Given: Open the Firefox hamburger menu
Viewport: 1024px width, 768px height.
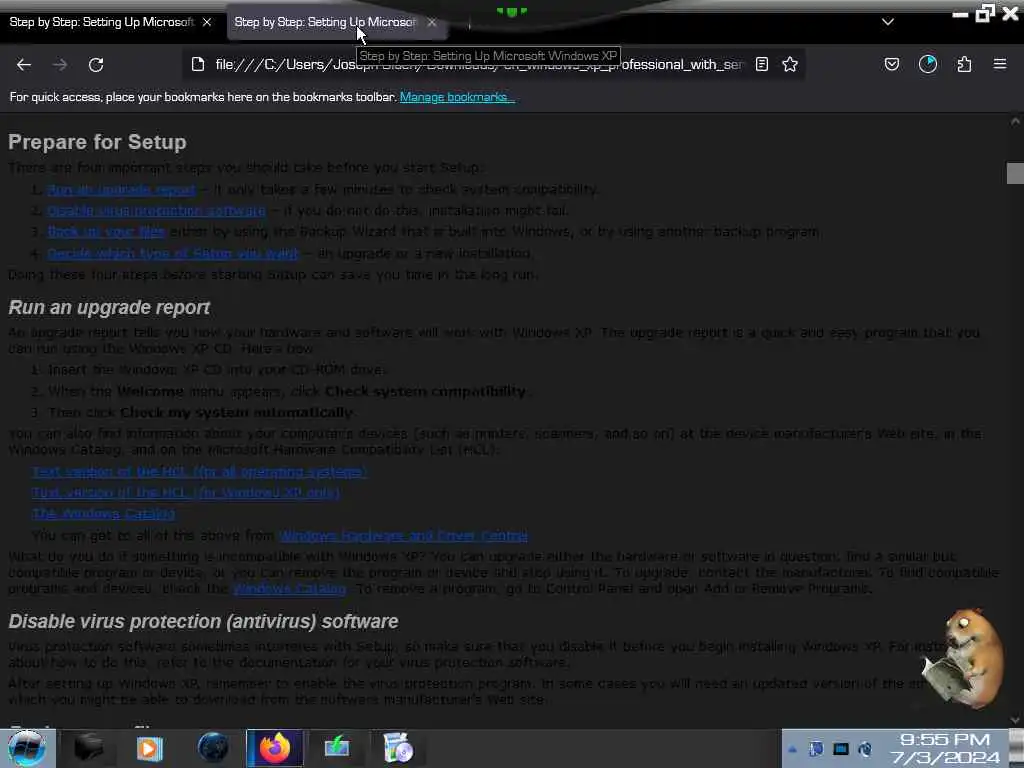Looking at the screenshot, I should (1000, 64).
